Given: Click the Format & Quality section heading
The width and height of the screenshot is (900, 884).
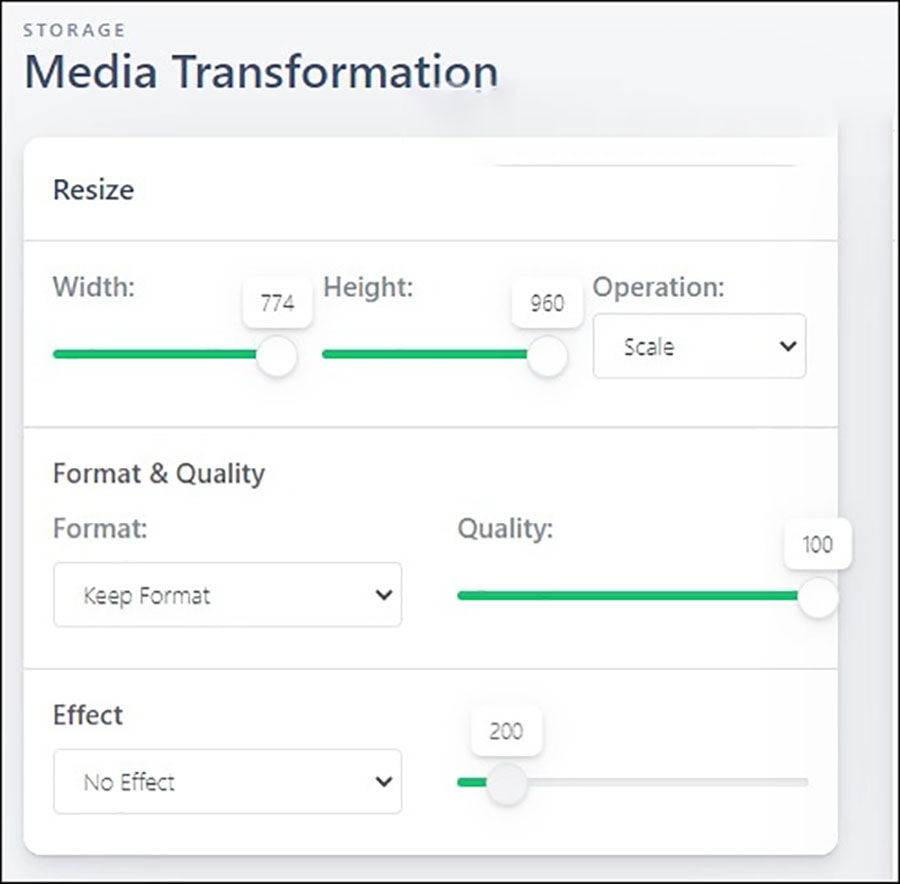Looking at the screenshot, I should tap(158, 473).
